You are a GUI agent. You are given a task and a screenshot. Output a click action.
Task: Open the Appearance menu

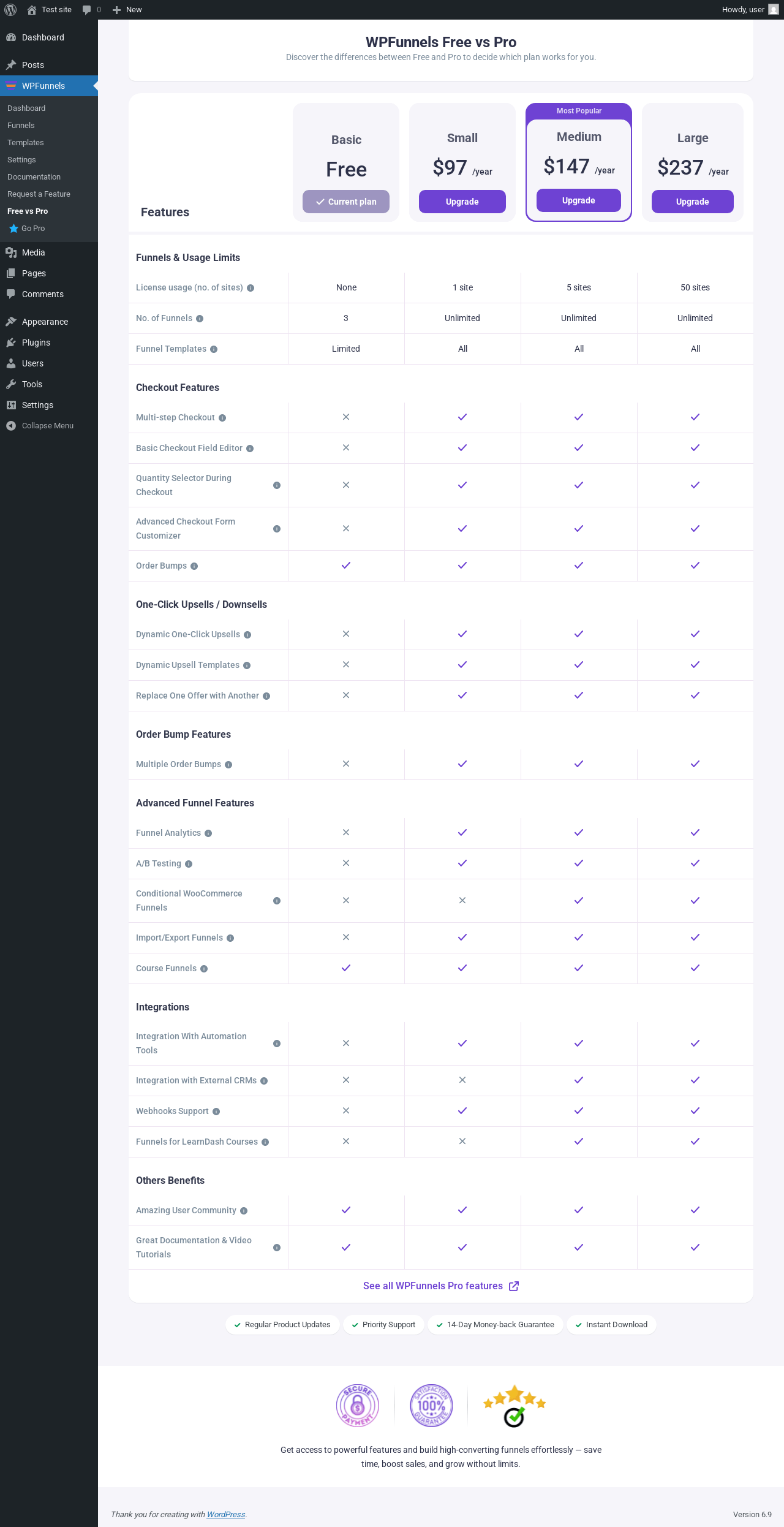pyautogui.click(x=45, y=322)
